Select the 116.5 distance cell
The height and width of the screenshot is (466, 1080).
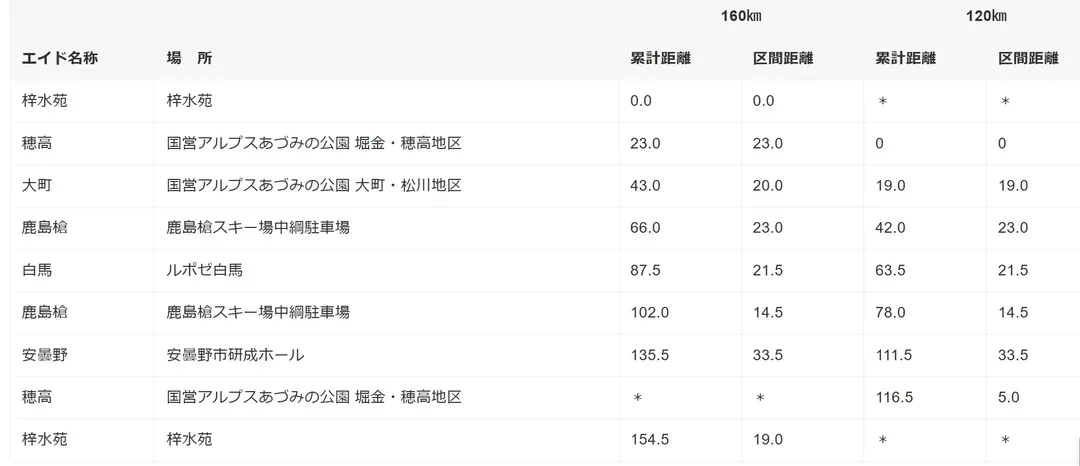894,397
